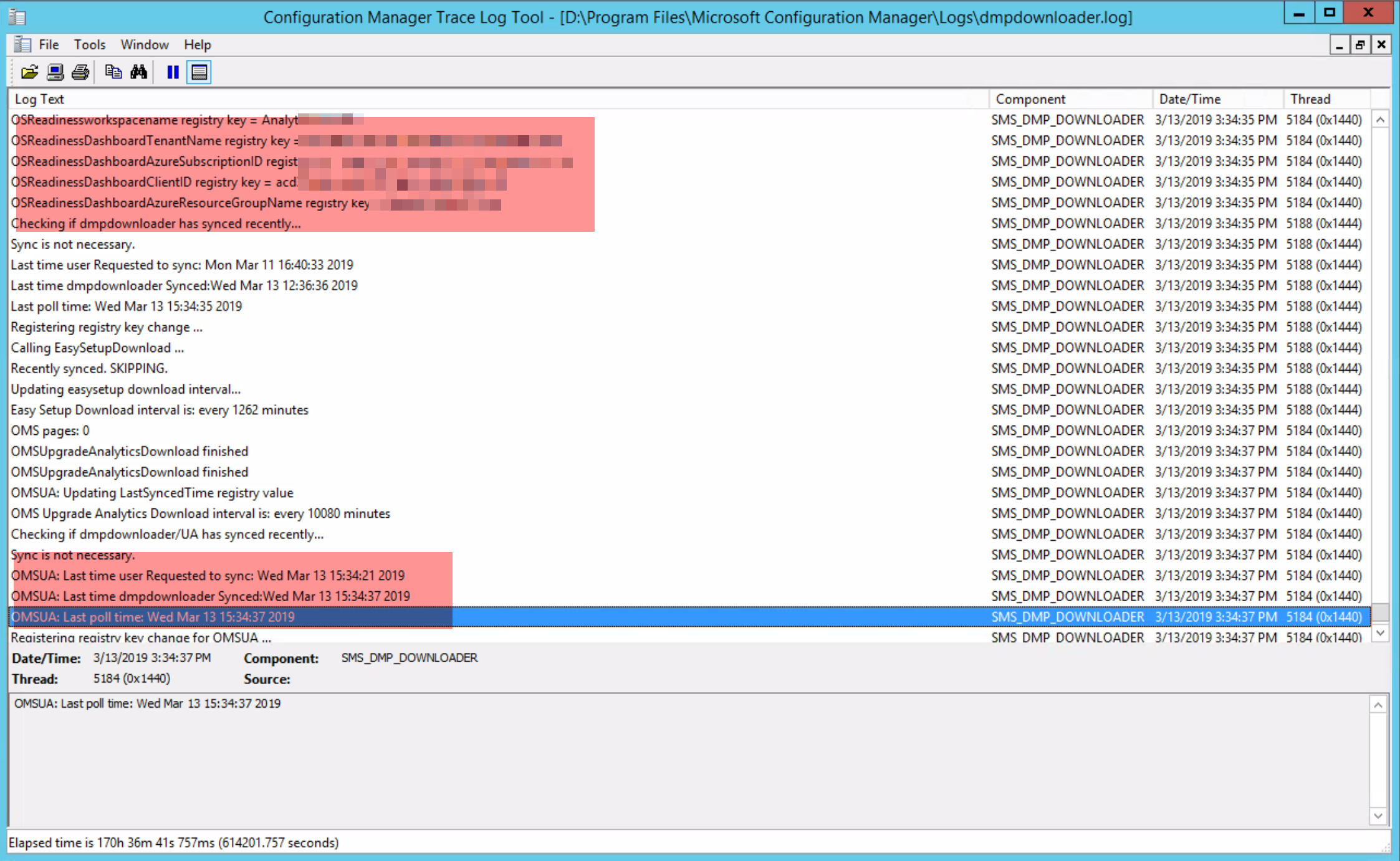This screenshot has height=861, width=1400.
Task: Sort by the Date/Time column header
Action: click(1189, 99)
